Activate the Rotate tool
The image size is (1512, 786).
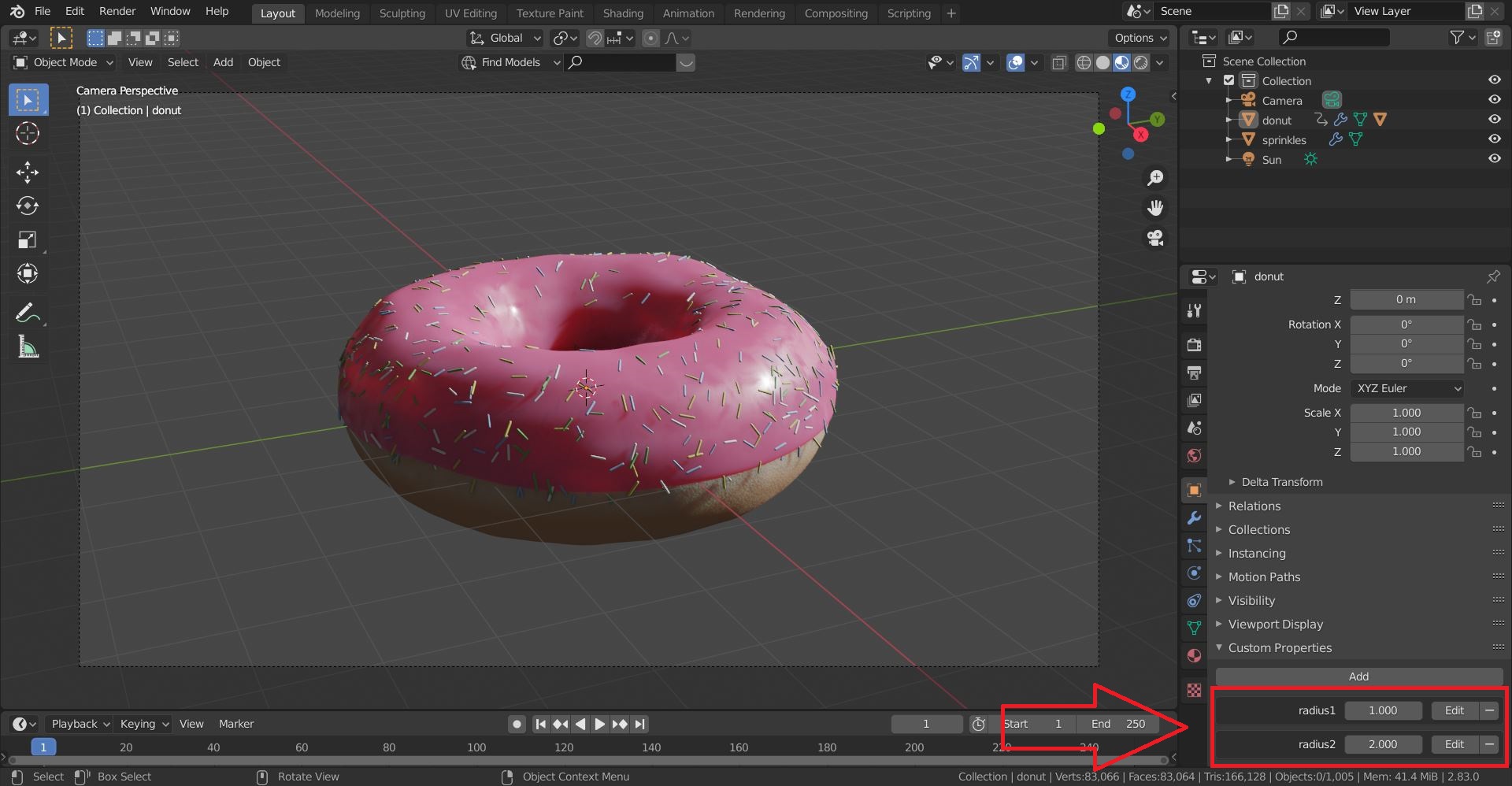pos(28,206)
